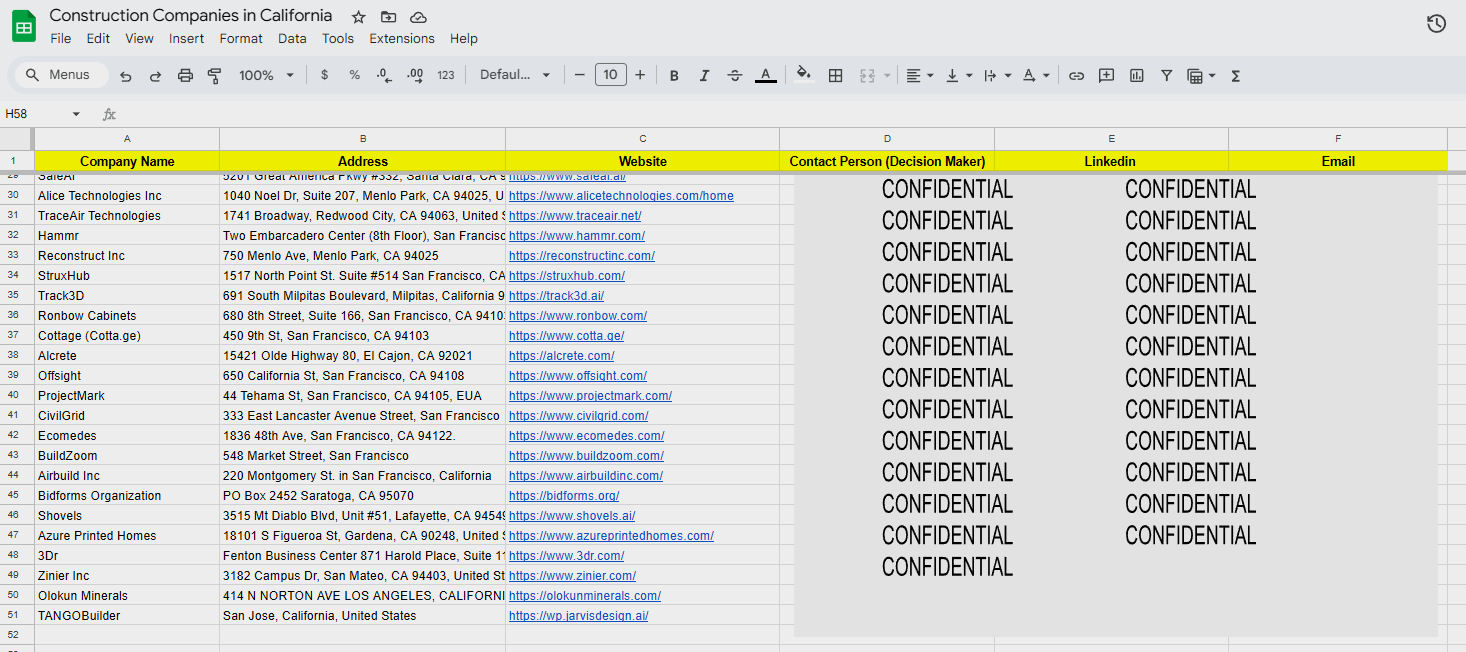Click the font size field
Viewport: 1466px width, 652px height.
click(610, 75)
